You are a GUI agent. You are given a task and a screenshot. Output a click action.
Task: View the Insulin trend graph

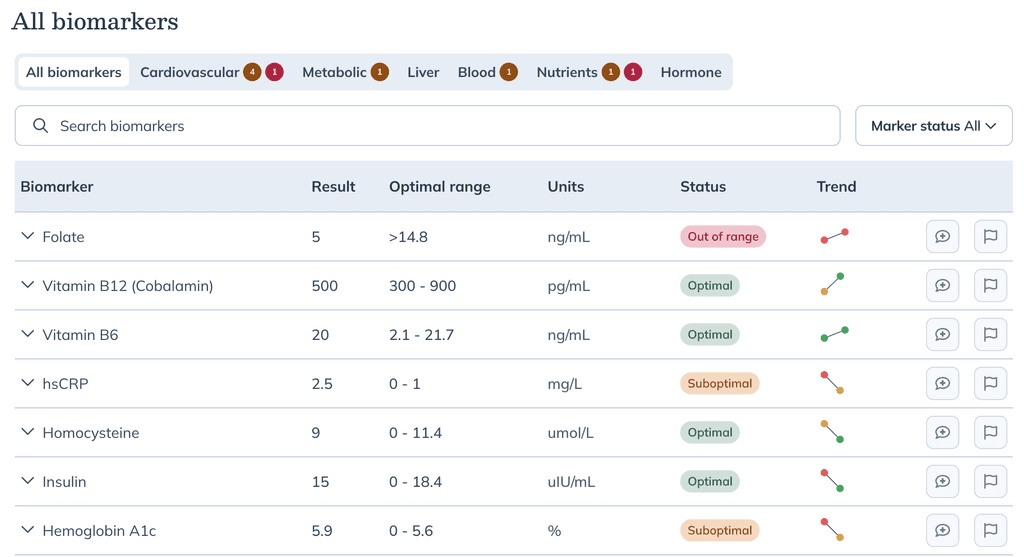(833, 481)
